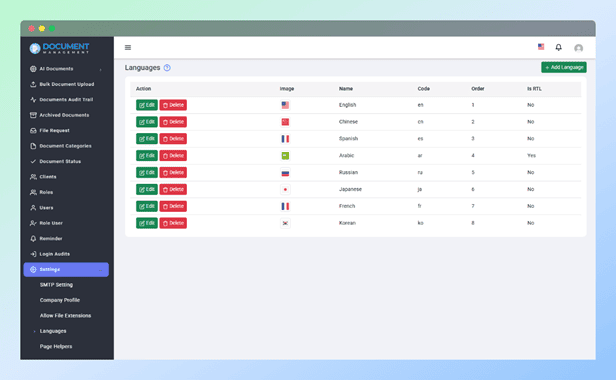The image size is (616, 380).
Task: Click the Order column header
Action: (478, 89)
